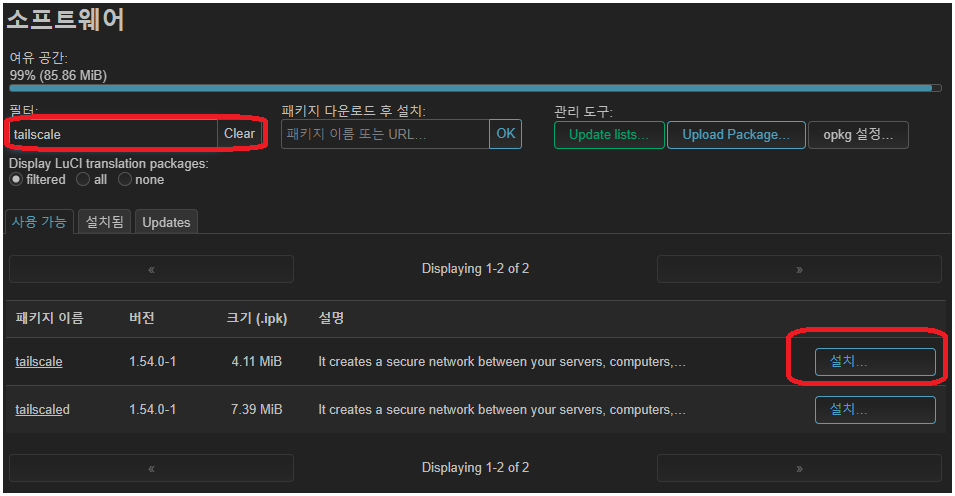955x496 pixels.
Task: Go to next page using bottom » button
Action: [x=799, y=468]
